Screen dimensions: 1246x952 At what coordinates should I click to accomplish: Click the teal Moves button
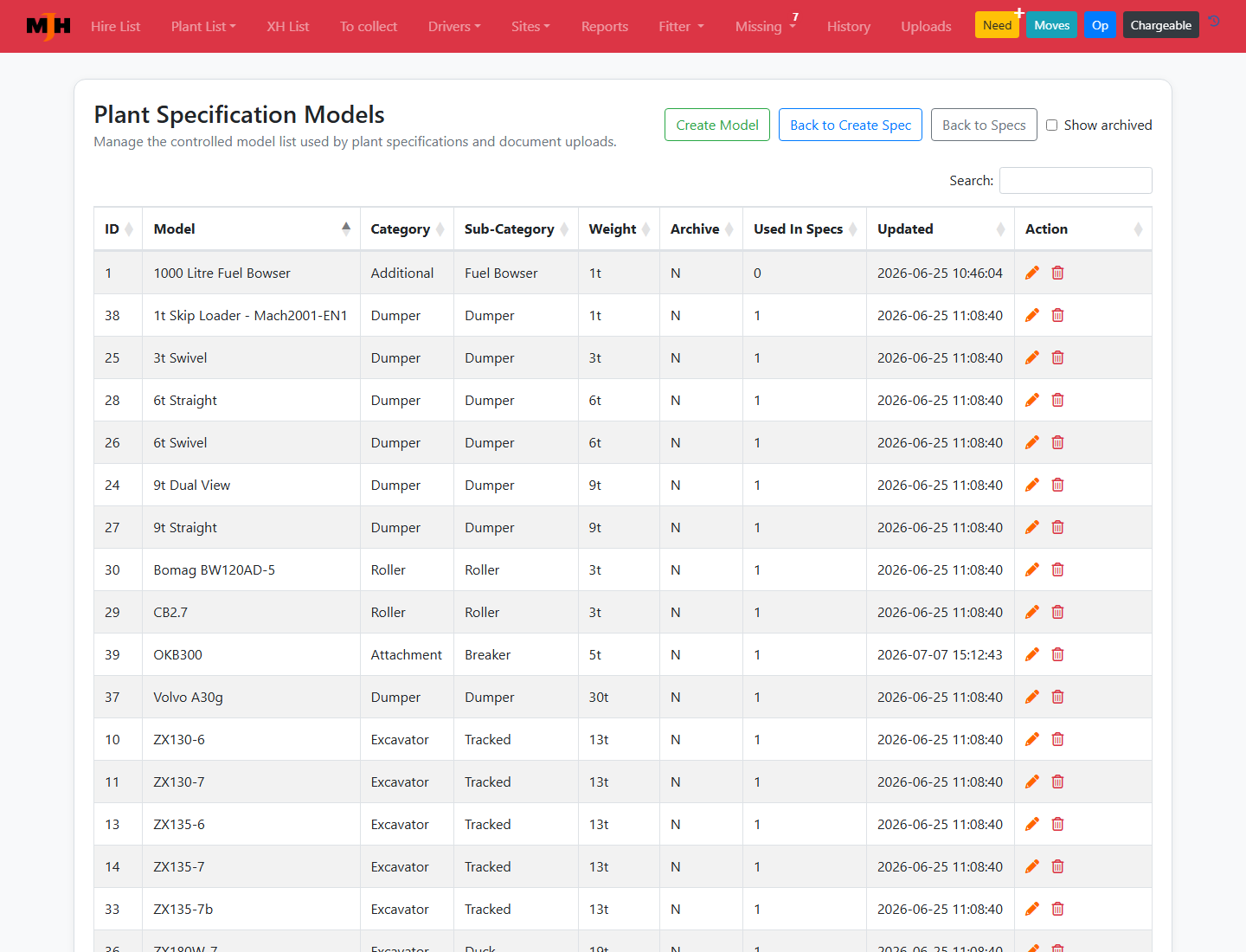coord(1051,25)
